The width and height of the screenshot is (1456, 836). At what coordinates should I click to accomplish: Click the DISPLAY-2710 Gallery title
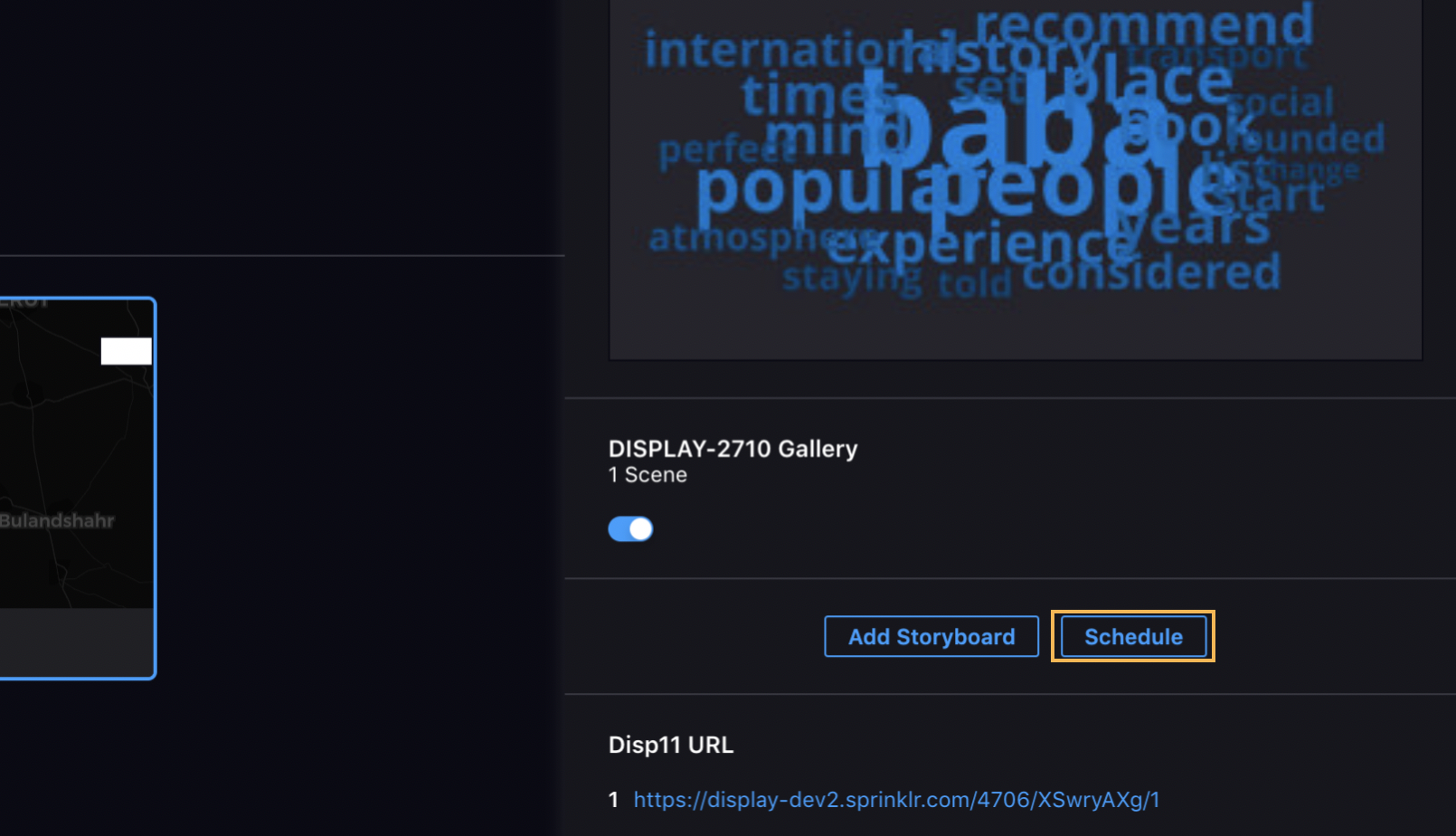[733, 449]
